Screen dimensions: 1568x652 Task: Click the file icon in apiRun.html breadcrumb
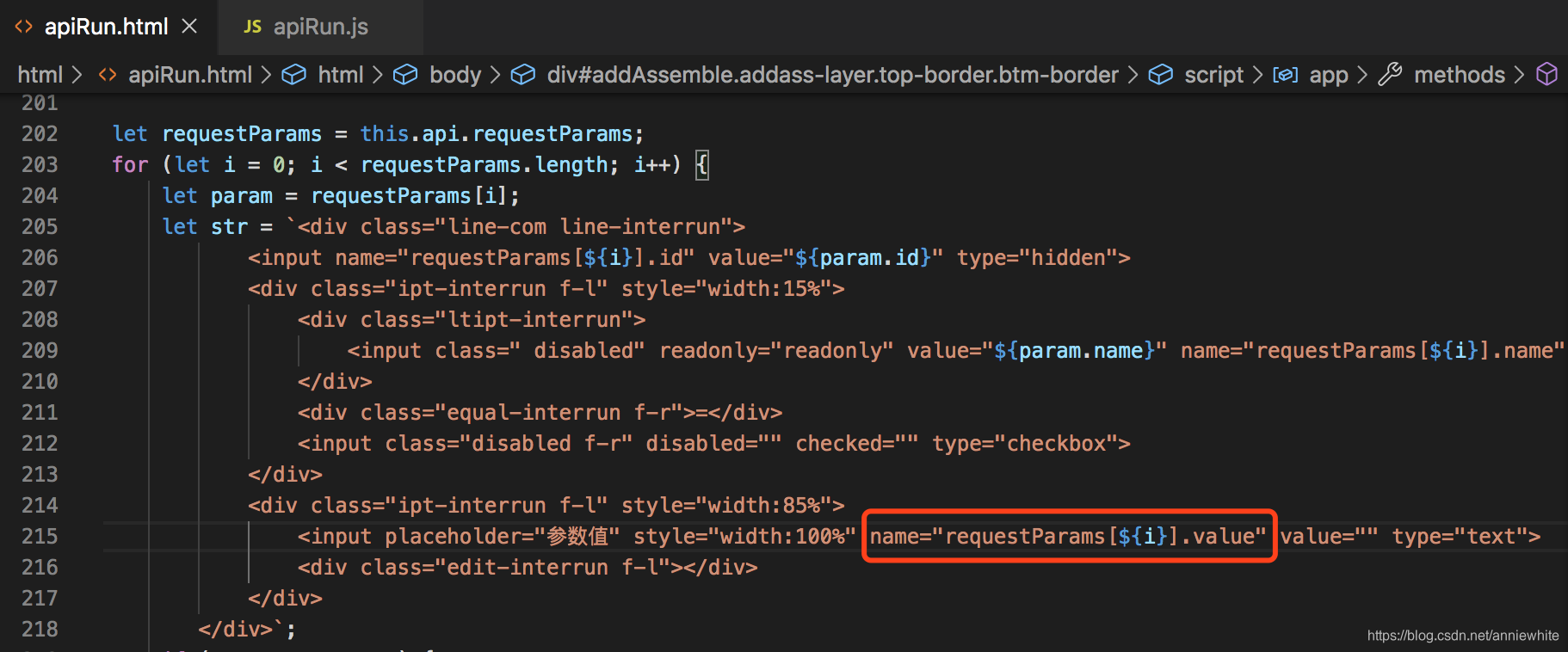107,75
